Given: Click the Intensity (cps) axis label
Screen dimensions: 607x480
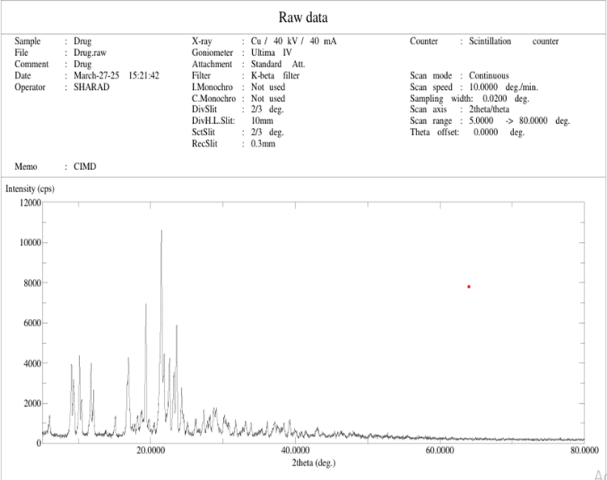Looking at the screenshot, I should pos(33,188).
